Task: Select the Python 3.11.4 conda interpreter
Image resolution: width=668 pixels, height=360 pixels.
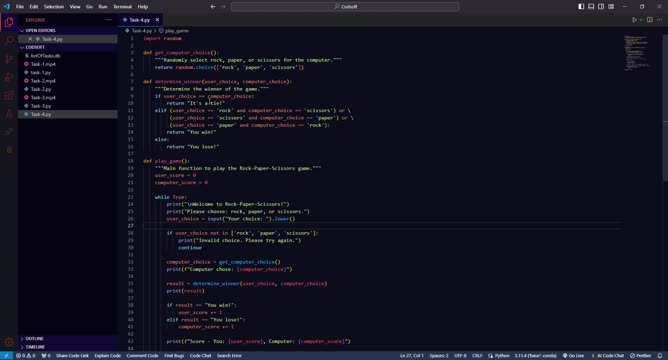Action: tap(536, 356)
